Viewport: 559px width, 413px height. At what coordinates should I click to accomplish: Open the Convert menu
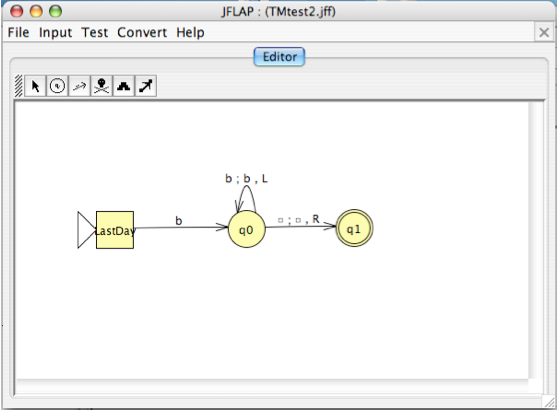tap(142, 32)
